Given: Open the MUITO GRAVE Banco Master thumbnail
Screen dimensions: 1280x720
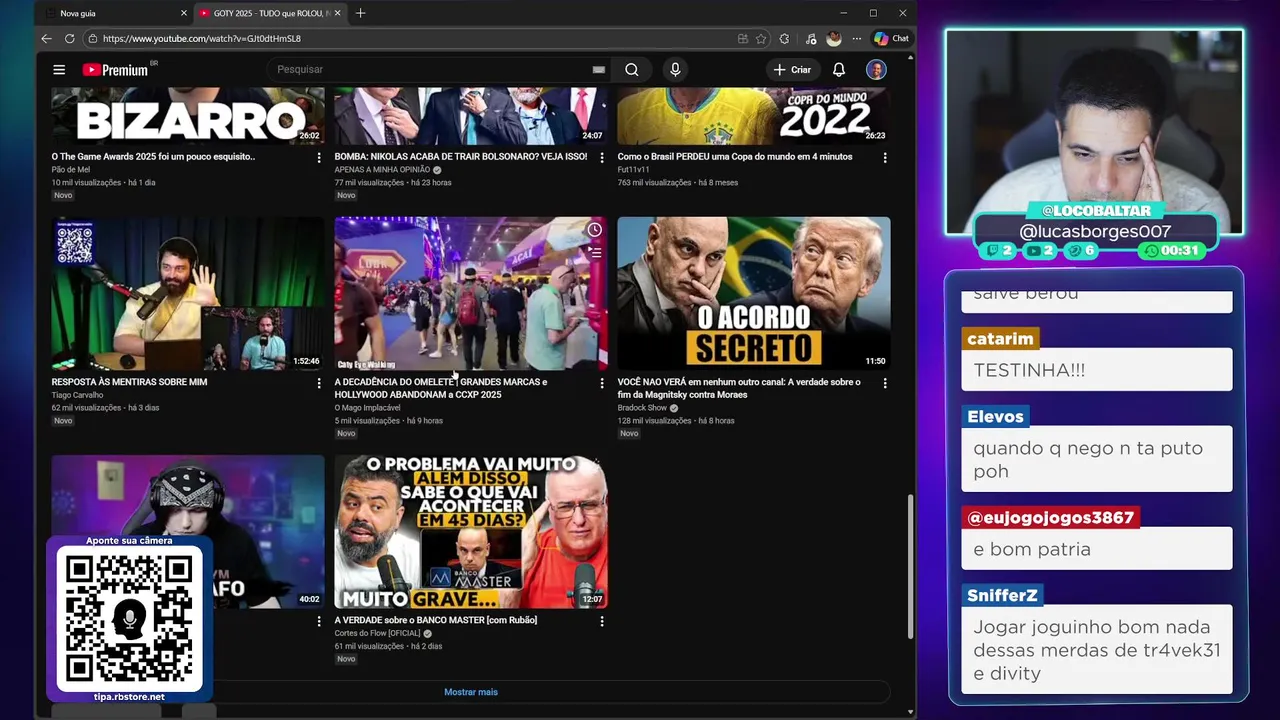Looking at the screenshot, I should pos(470,532).
